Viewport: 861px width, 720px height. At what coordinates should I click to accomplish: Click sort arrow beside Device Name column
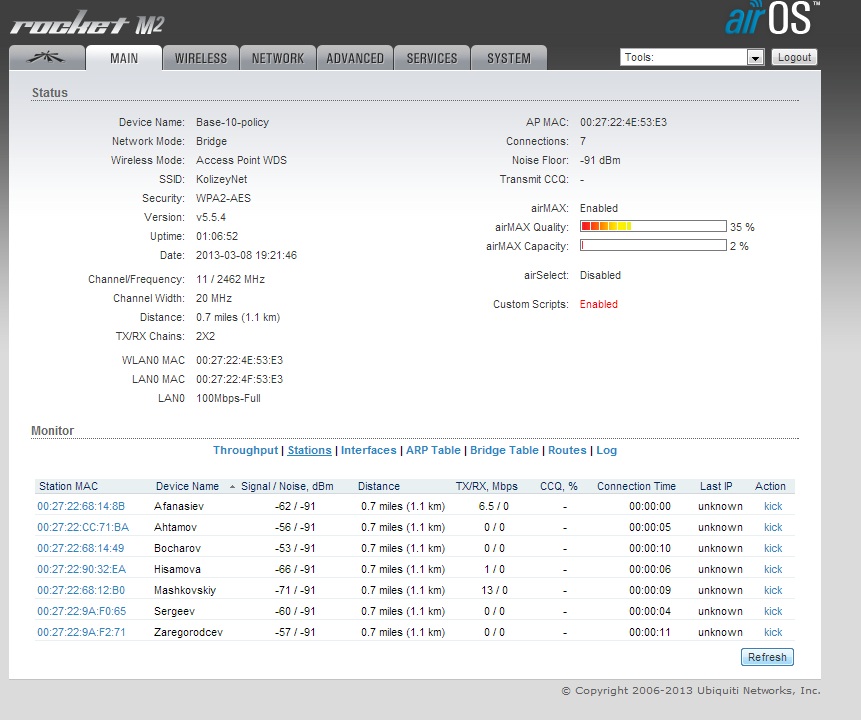pyautogui.click(x=232, y=487)
